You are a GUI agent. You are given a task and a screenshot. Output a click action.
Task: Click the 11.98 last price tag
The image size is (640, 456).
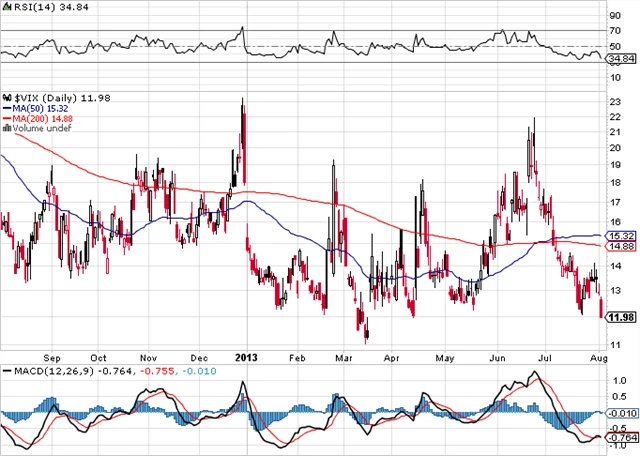click(x=622, y=317)
